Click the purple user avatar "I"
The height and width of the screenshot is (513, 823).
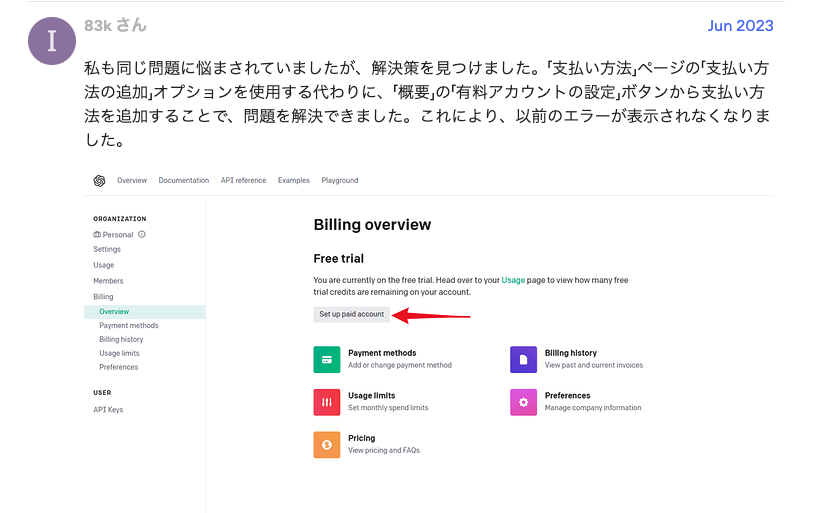pos(51,41)
